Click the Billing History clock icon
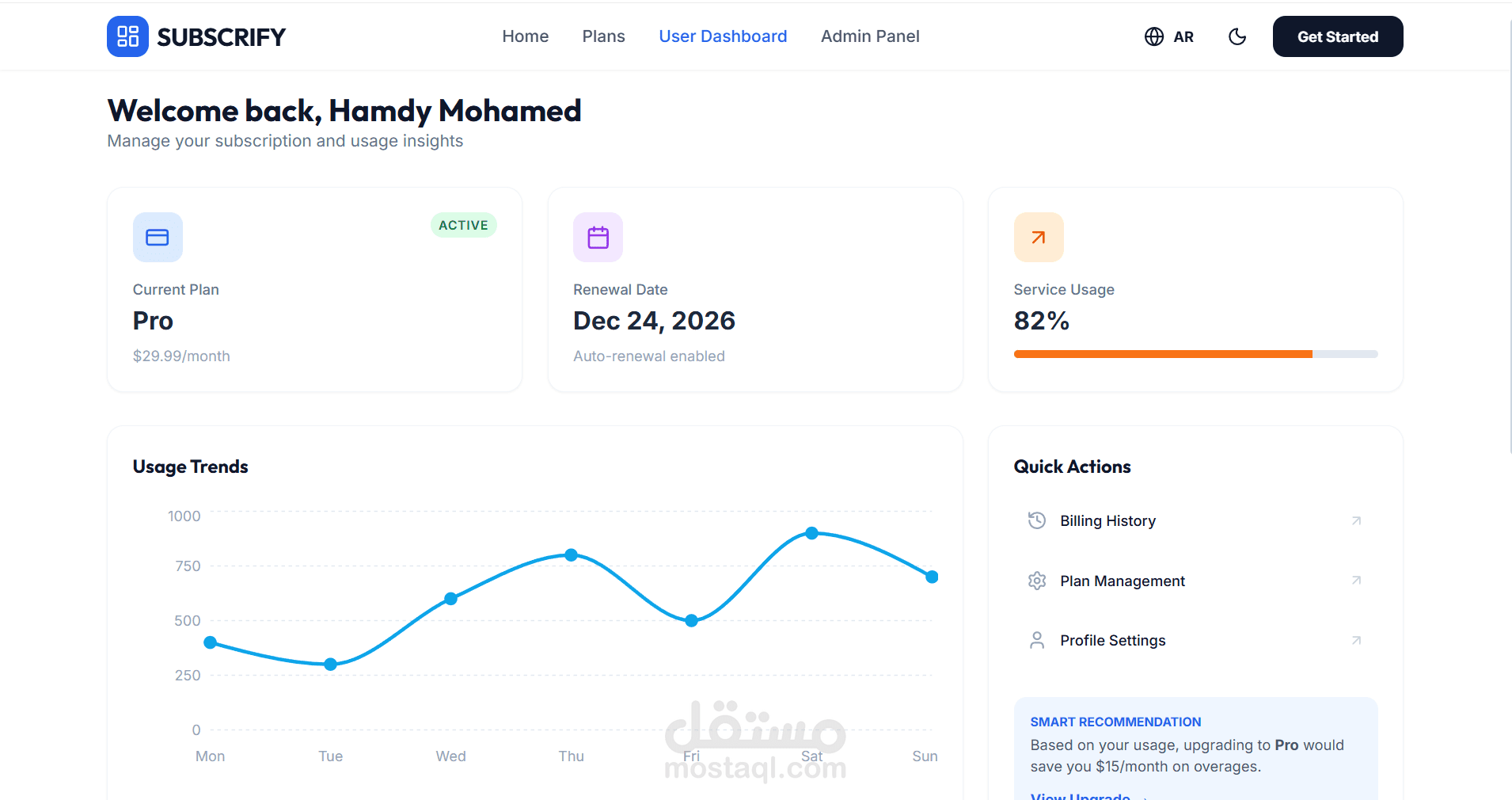This screenshot has width=1512, height=800. point(1037,520)
